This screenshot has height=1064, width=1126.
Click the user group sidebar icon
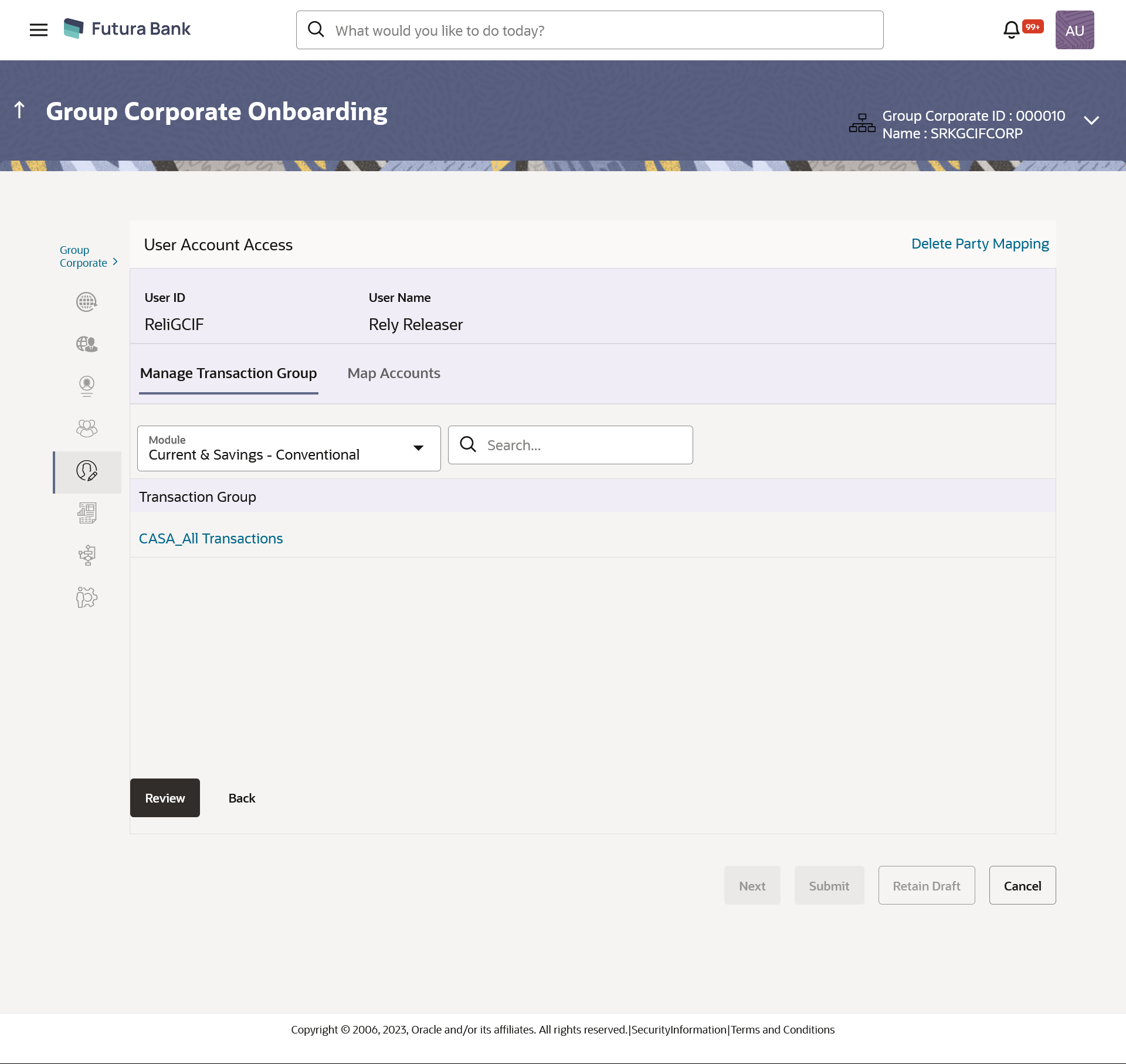click(87, 429)
